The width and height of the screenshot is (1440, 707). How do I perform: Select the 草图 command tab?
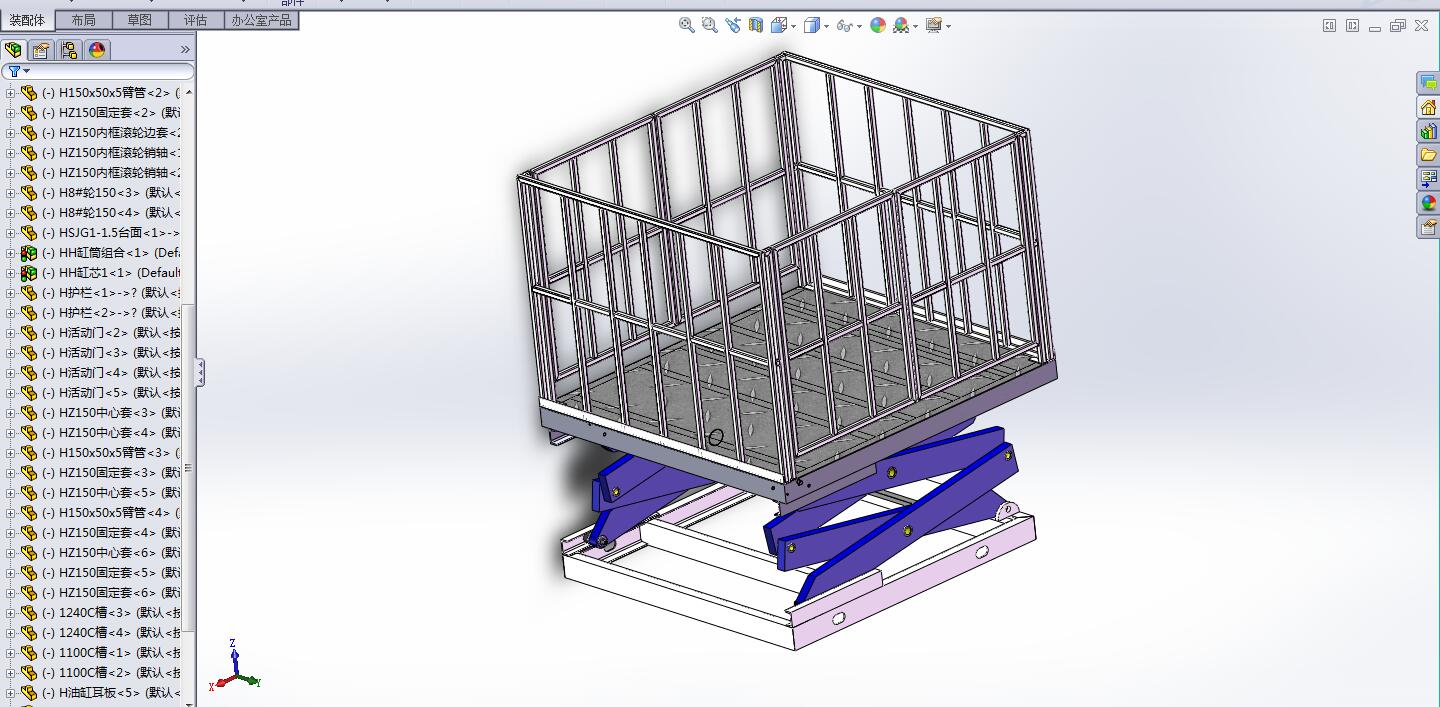click(x=140, y=20)
